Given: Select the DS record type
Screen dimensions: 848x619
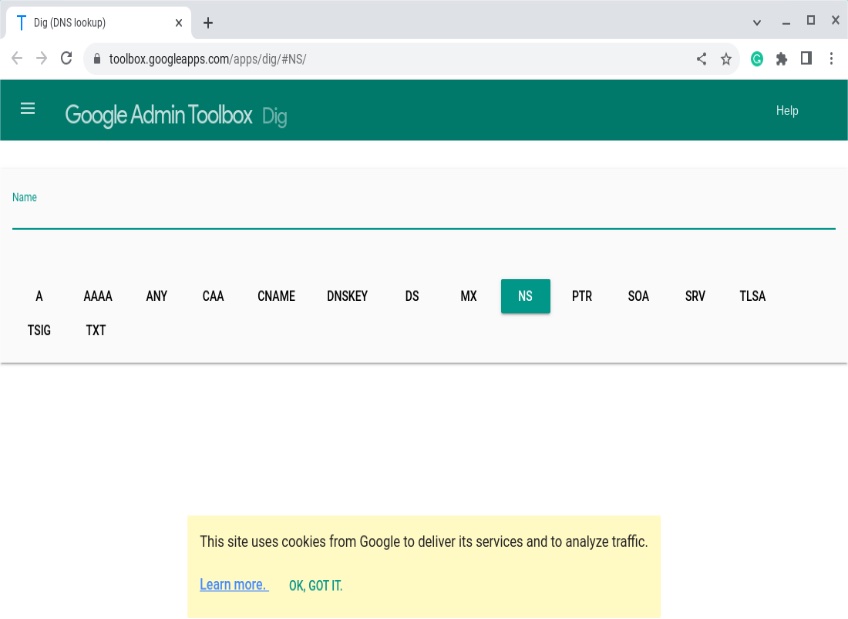Looking at the screenshot, I should pos(412,296).
